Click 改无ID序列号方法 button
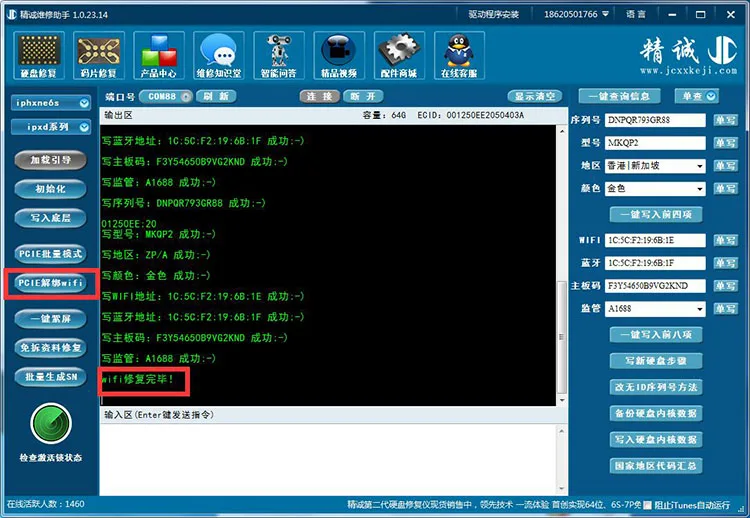 coord(656,387)
